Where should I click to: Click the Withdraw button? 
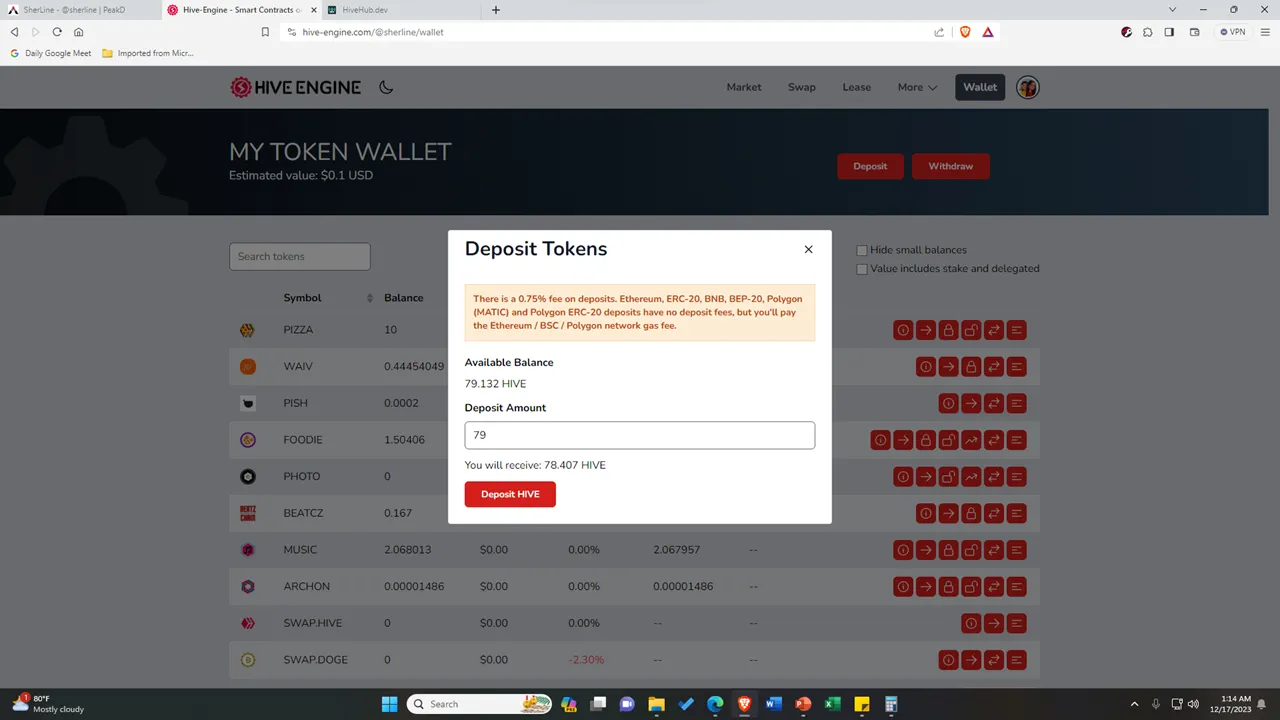coord(951,166)
